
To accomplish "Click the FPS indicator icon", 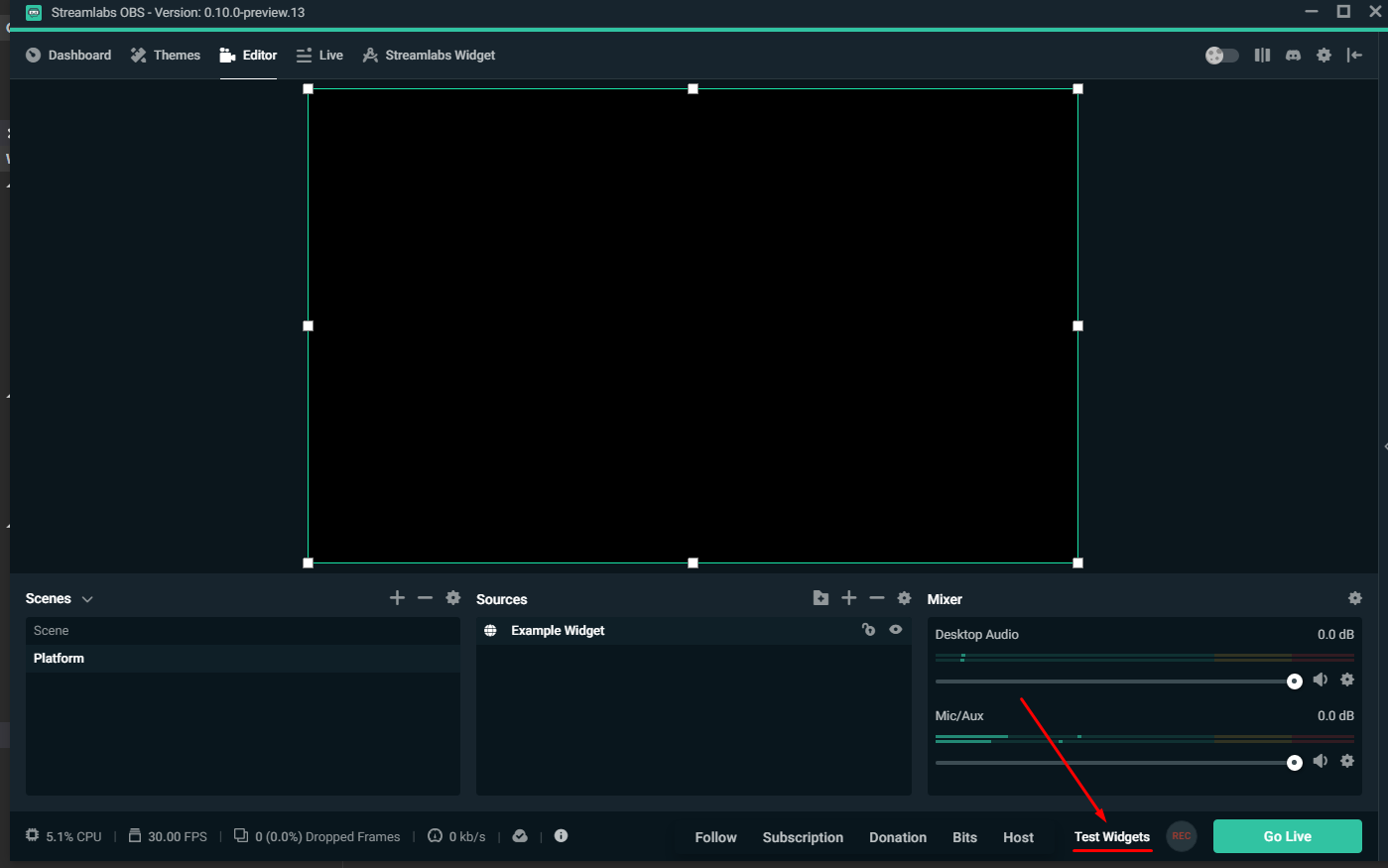I will (x=135, y=835).
